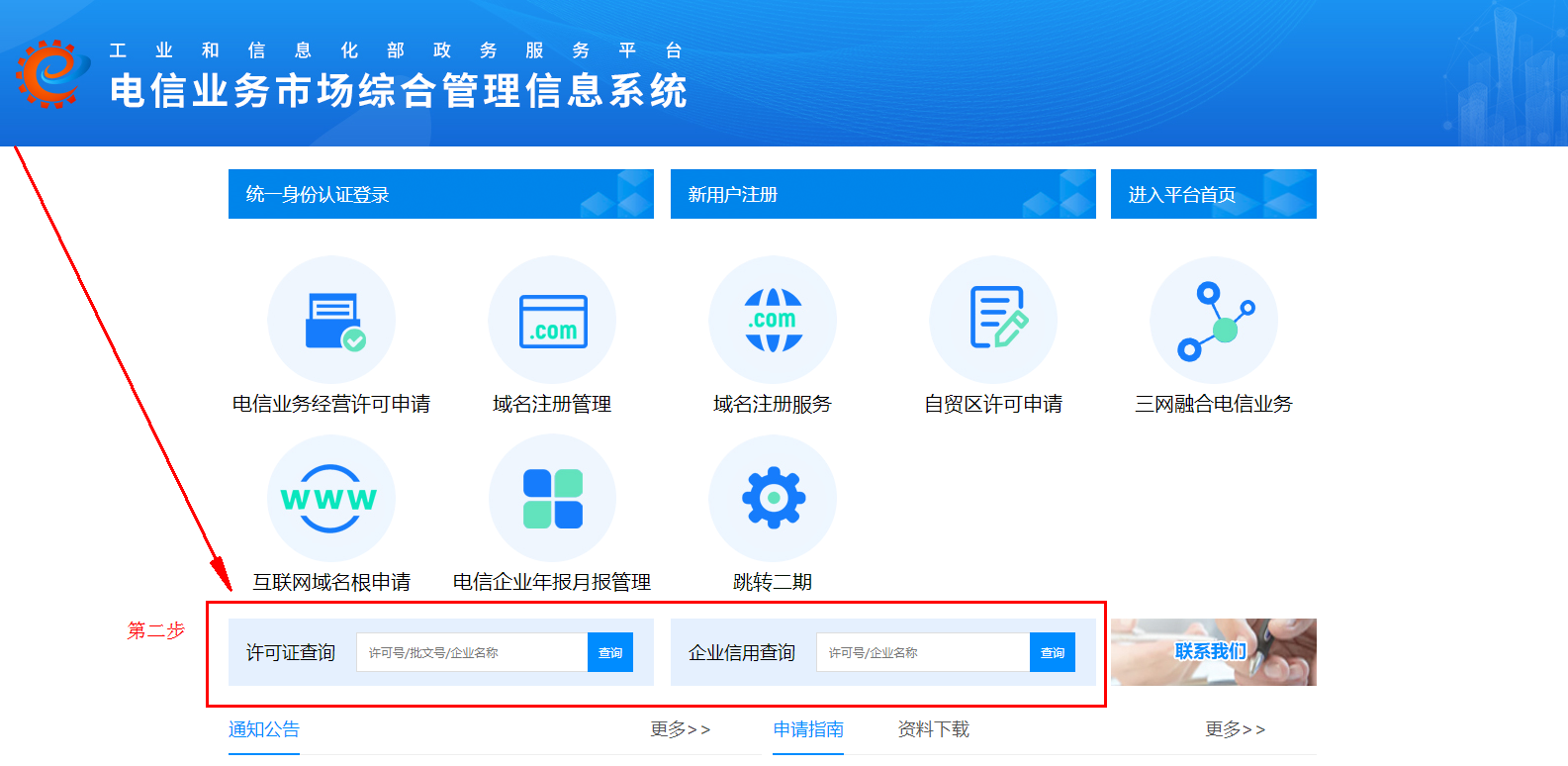Image resolution: width=1568 pixels, height=766 pixels.
Task: Click 查询 button for 企业信用查询
Action: click(1053, 652)
